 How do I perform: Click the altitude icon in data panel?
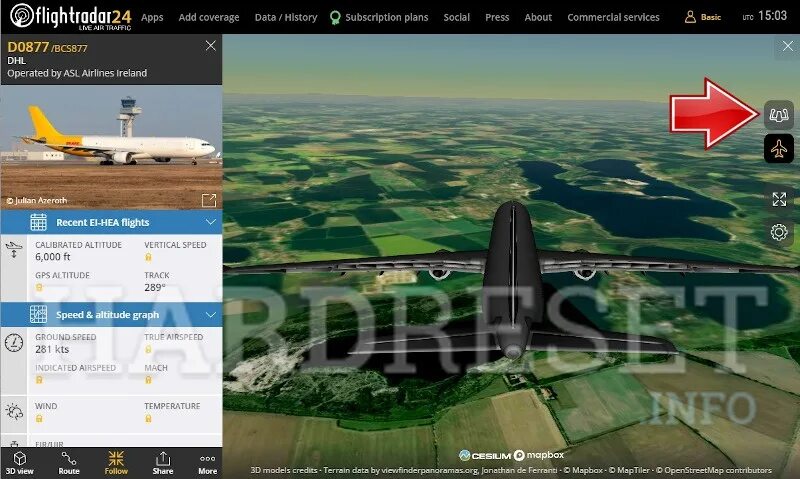(14, 249)
